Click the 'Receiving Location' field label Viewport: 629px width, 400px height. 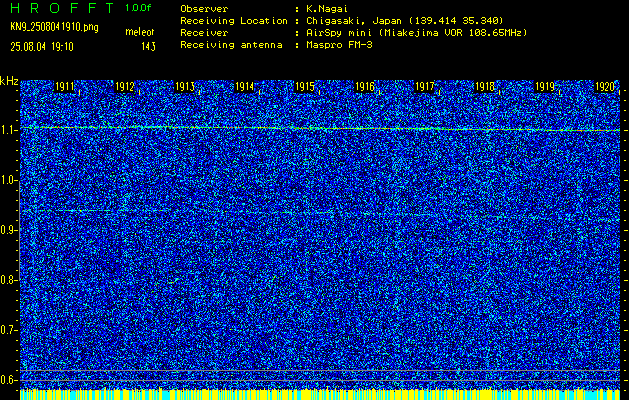[234, 21]
